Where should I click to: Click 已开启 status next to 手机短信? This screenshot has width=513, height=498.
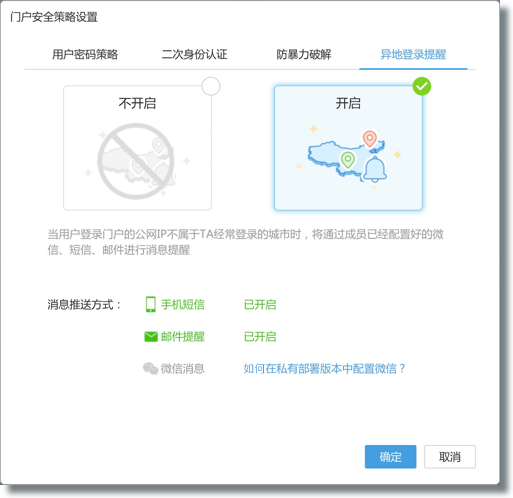point(260,304)
